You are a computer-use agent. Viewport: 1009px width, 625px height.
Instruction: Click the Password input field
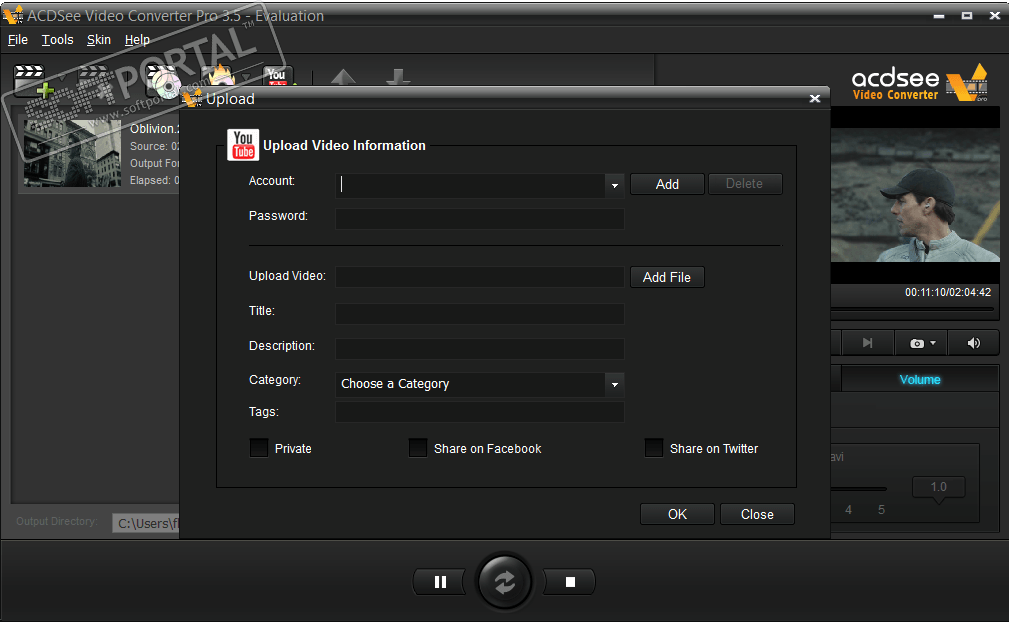click(x=479, y=219)
